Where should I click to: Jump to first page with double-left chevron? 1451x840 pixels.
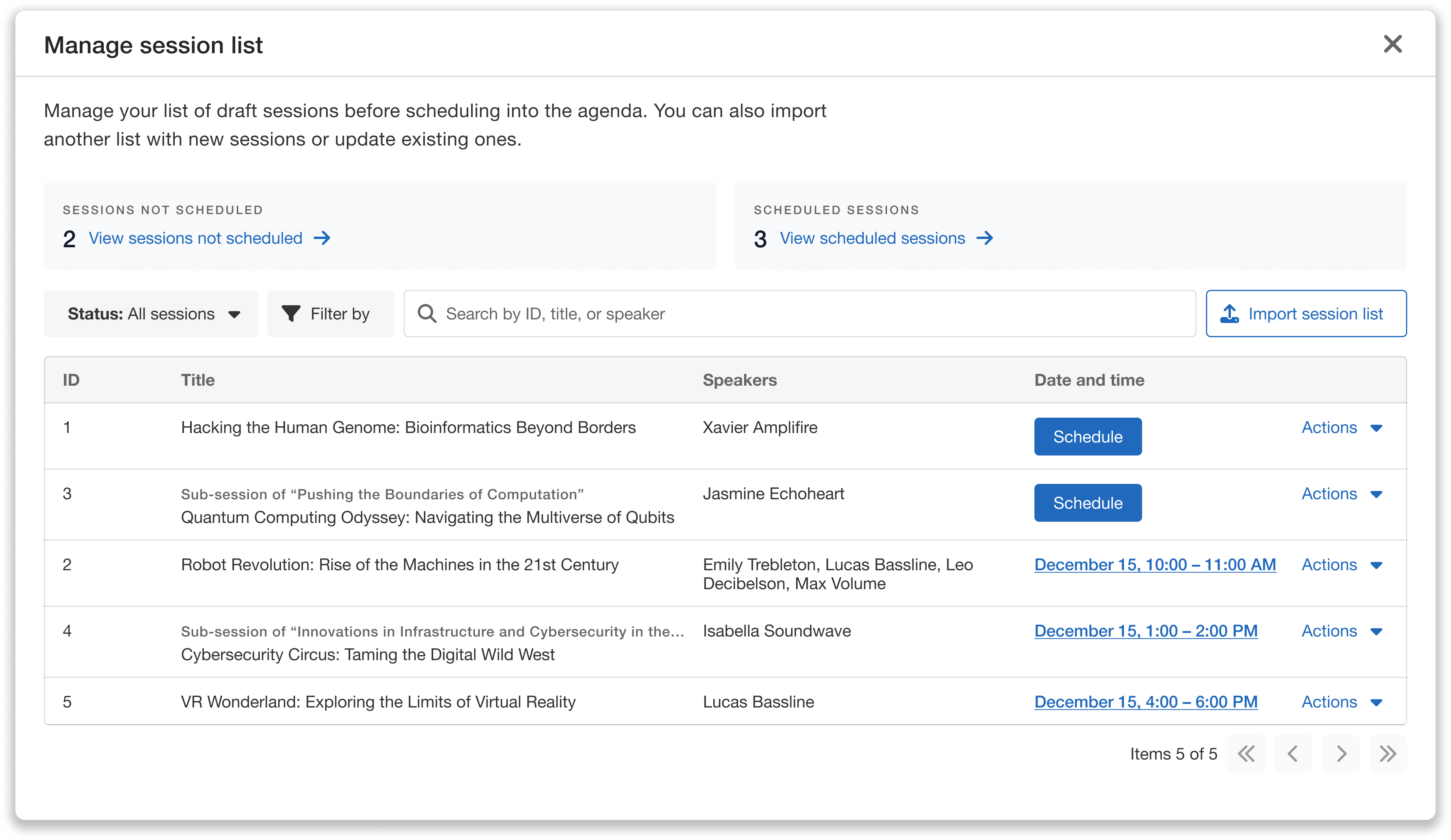click(x=1246, y=754)
